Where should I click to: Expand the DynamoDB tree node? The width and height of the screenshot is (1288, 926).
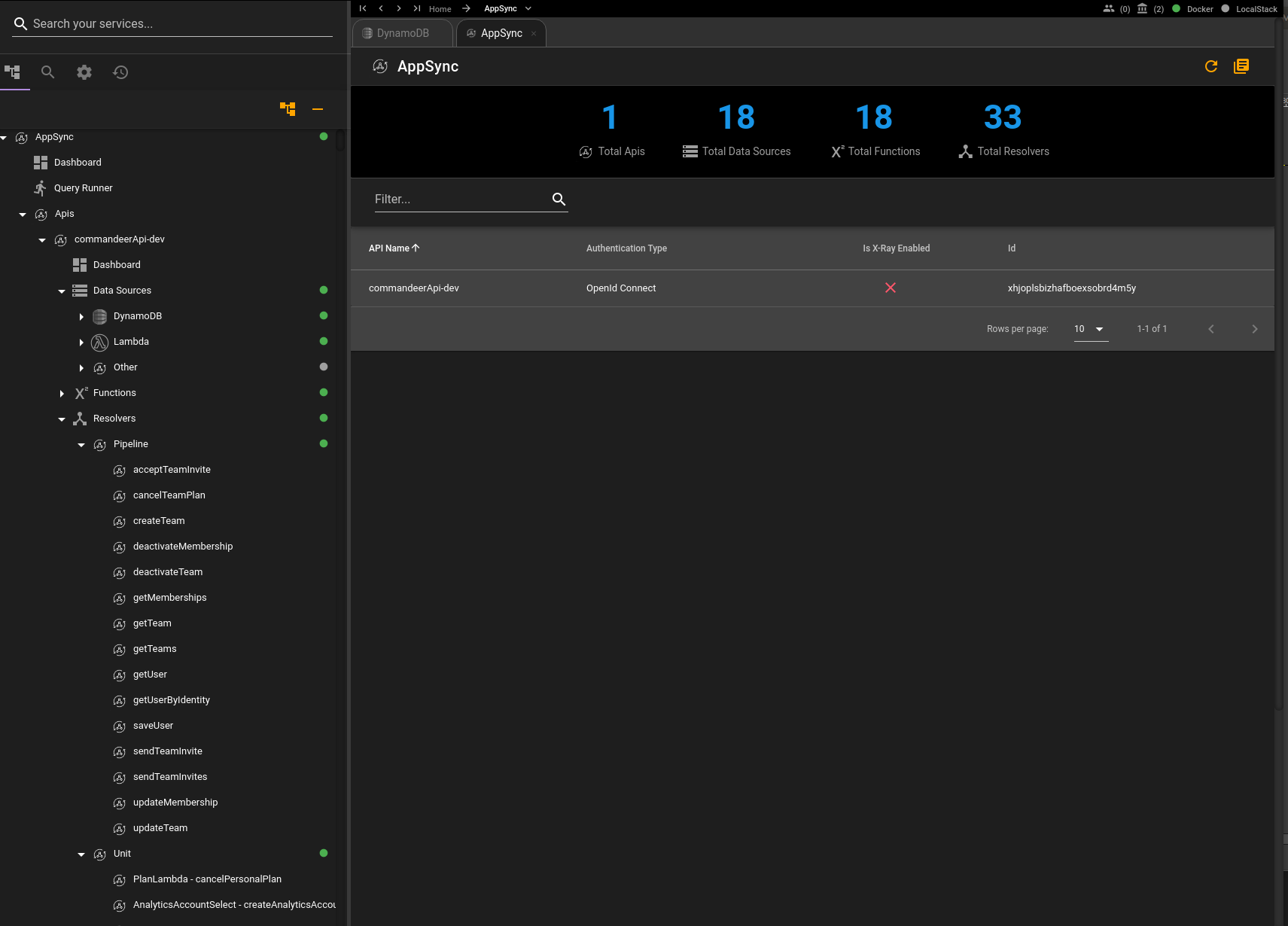click(x=81, y=317)
